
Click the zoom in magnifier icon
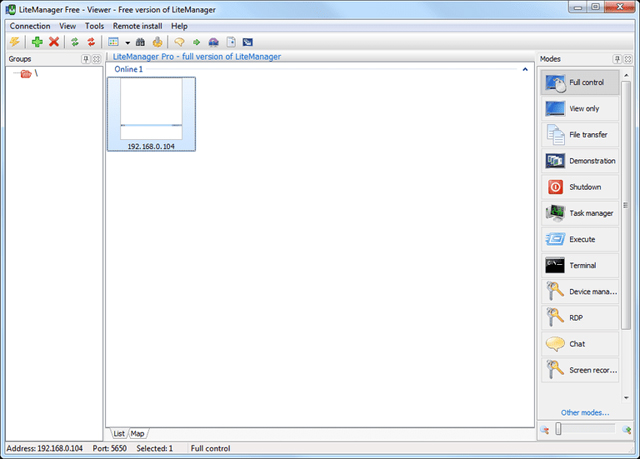pos(627,430)
